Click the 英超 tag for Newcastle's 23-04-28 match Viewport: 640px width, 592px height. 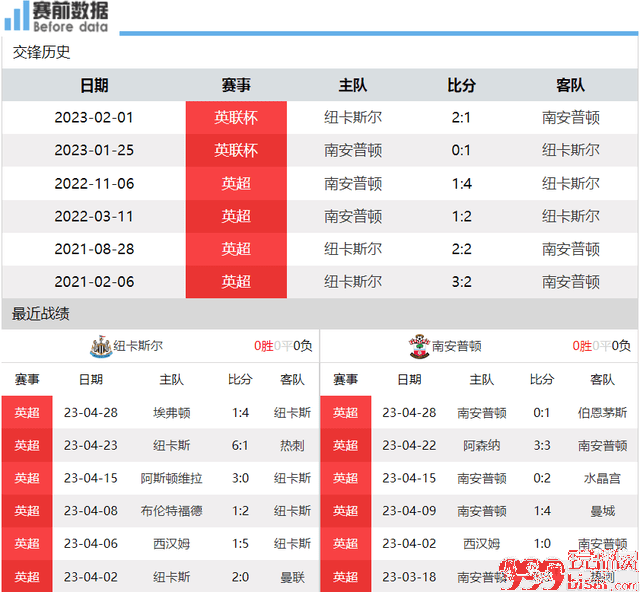pos(27,413)
